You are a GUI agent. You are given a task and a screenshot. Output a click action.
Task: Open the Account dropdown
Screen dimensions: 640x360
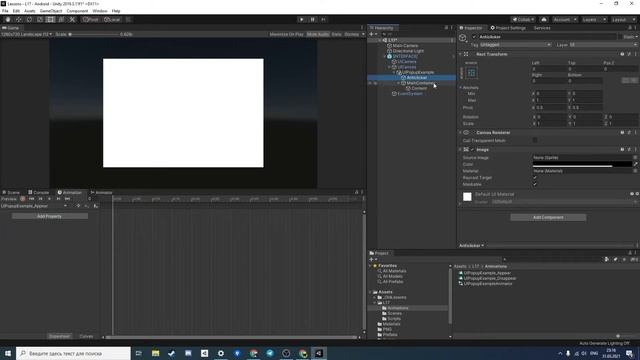tap(565, 20)
